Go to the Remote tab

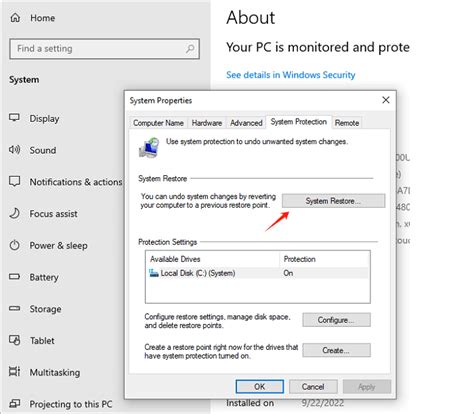(347, 123)
